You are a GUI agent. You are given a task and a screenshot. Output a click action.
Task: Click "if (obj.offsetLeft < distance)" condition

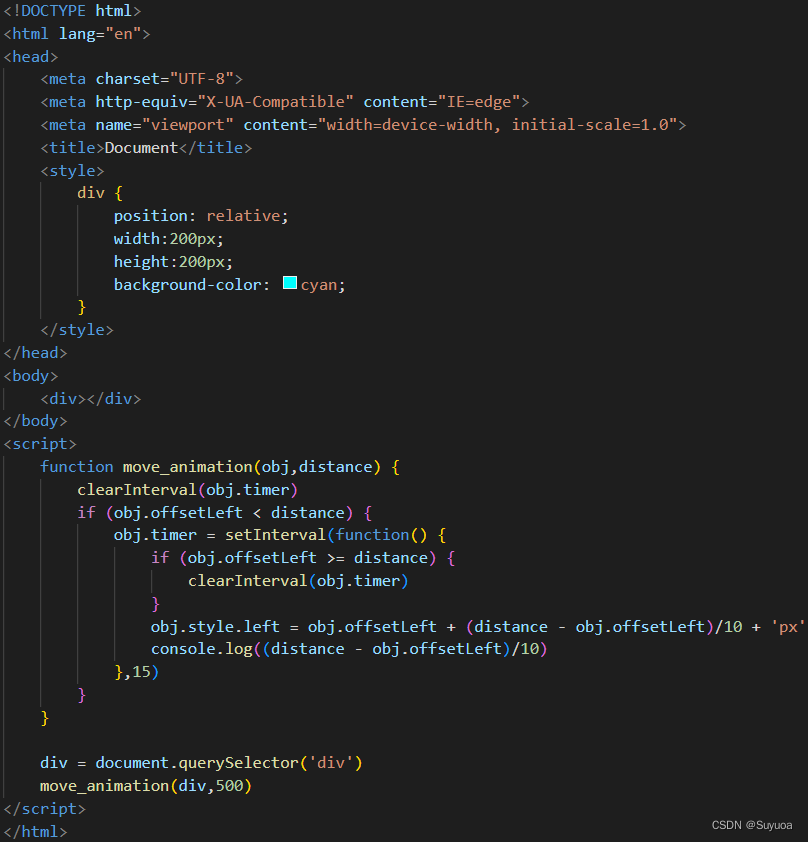point(215,513)
